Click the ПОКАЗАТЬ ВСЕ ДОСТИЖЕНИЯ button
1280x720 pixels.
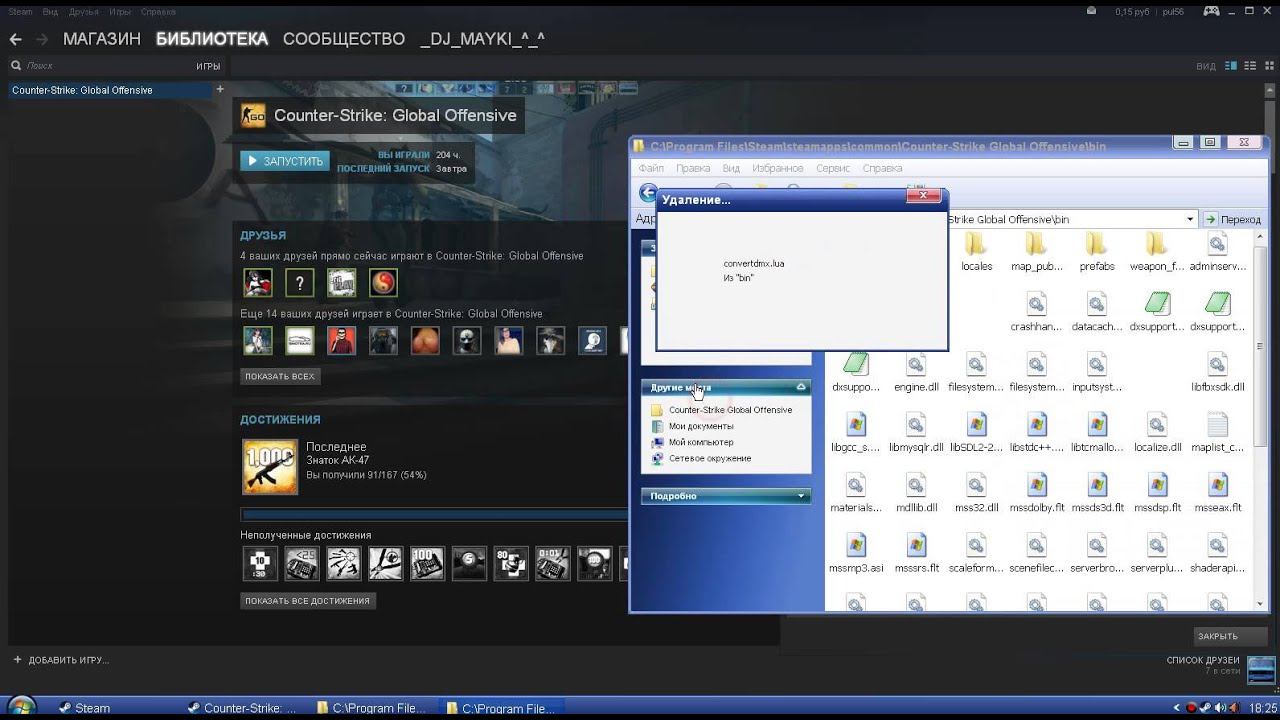pyautogui.click(x=308, y=601)
